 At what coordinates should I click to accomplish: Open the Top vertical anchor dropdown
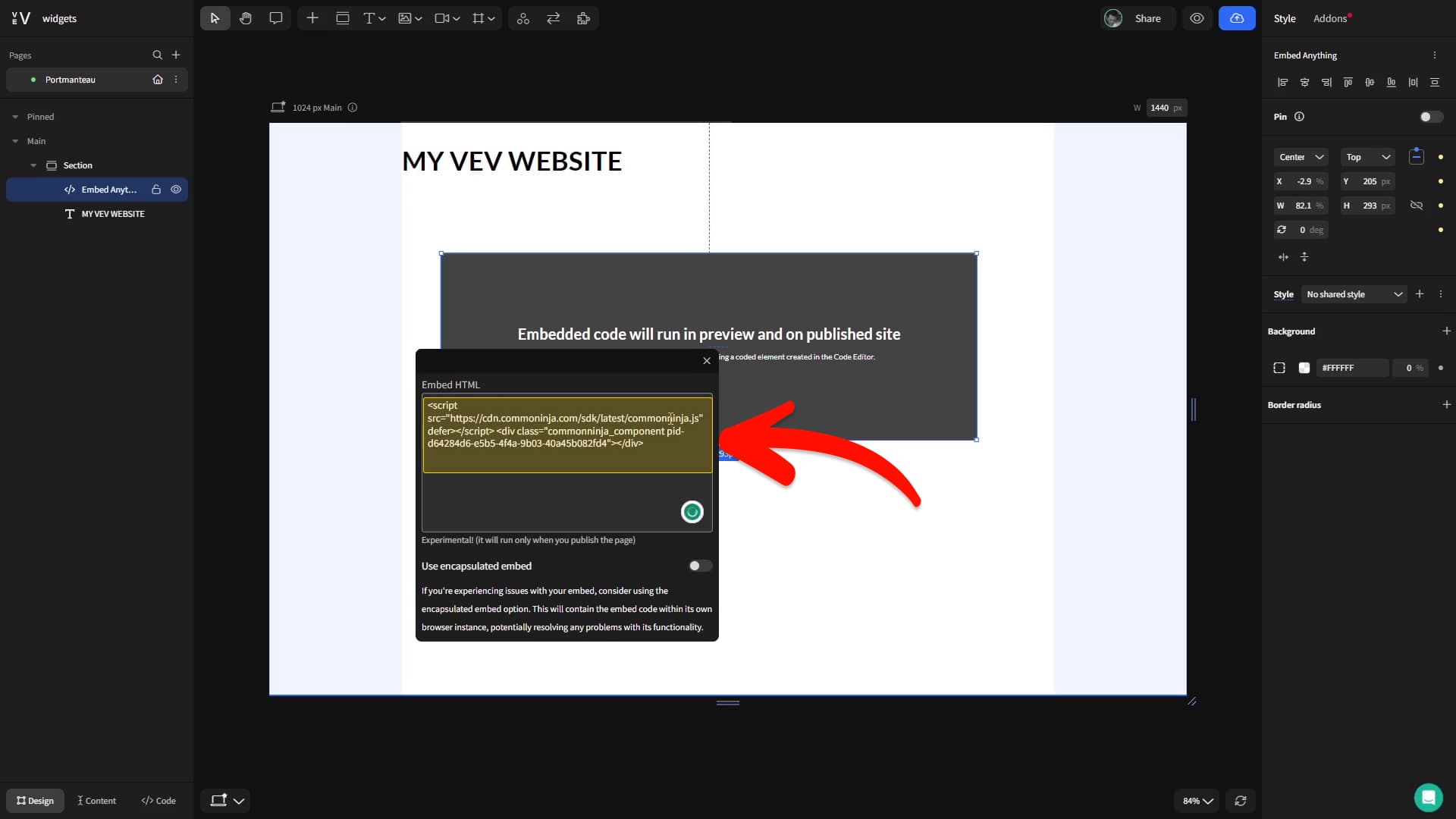[1368, 157]
